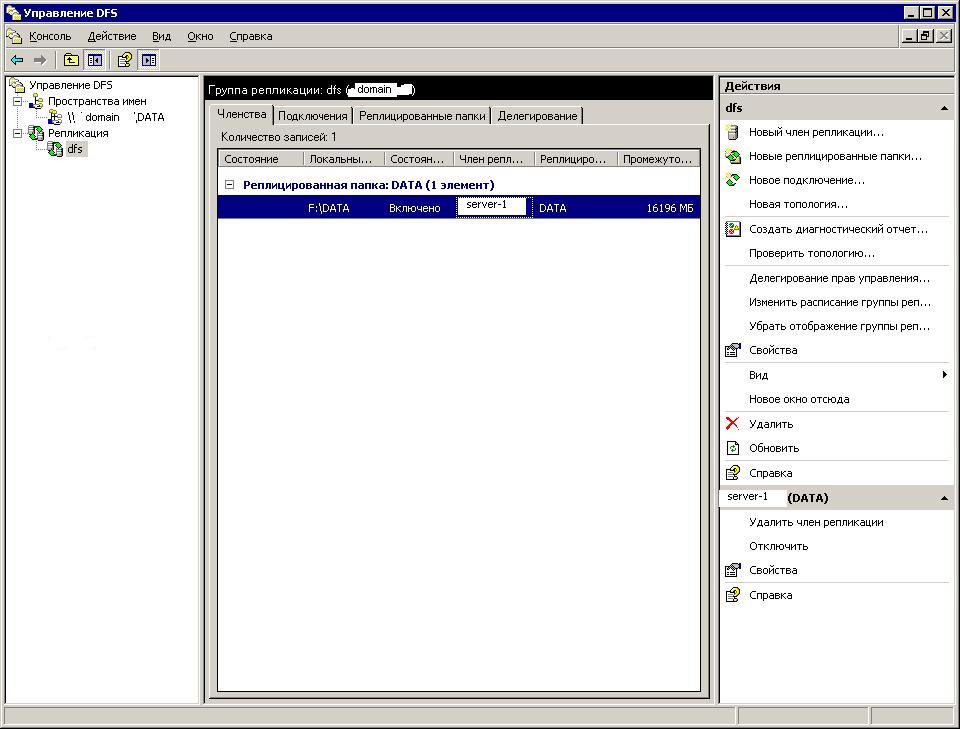
Task: Click the Свойства icon in server-1 section
Action: click(x=733, y=570)
